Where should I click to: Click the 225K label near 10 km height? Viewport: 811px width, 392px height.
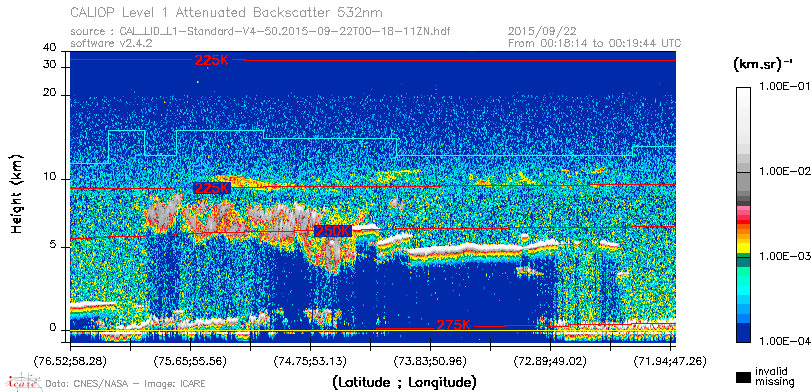[211, 188]
